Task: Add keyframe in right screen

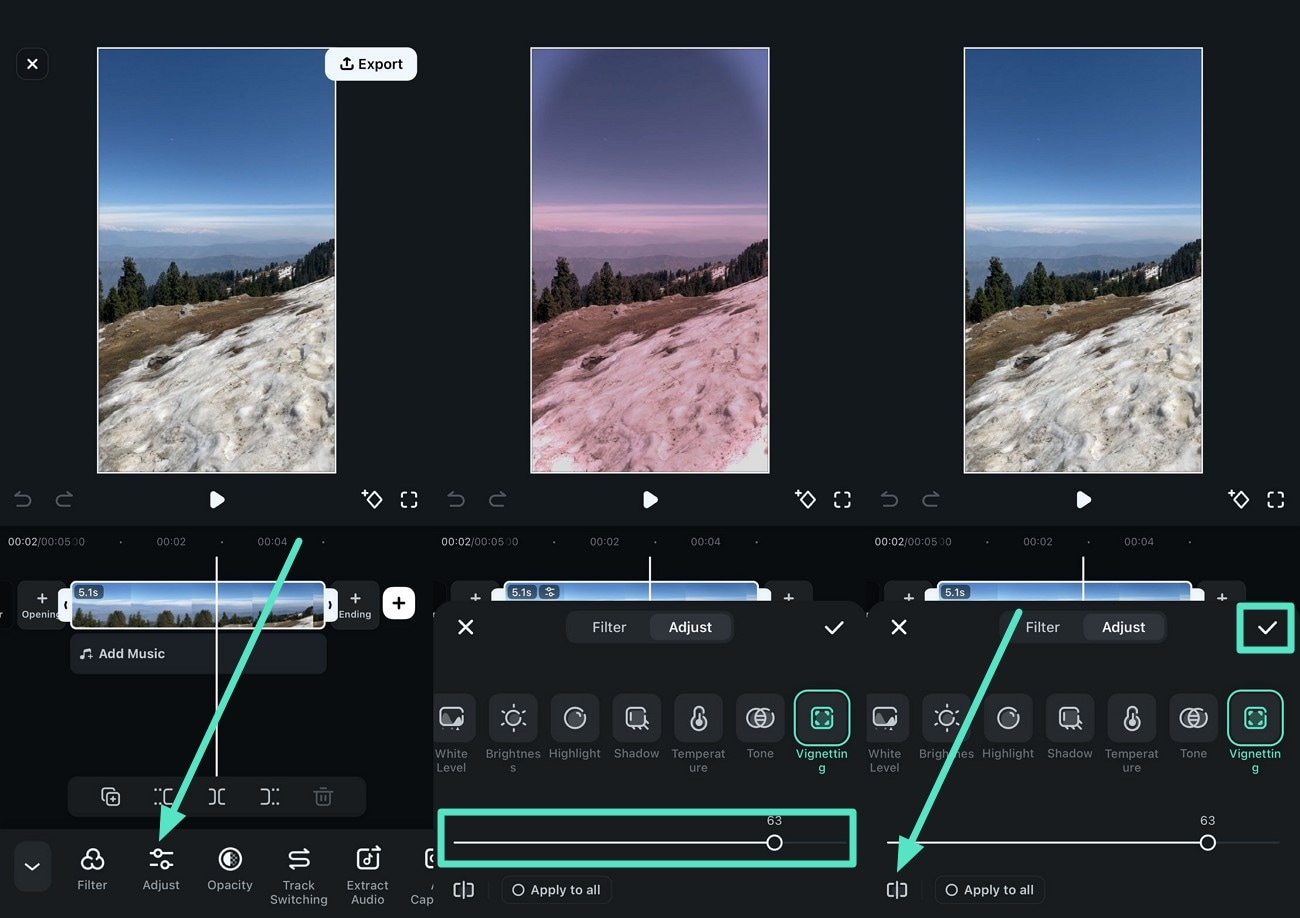Action: point(1238,499)
